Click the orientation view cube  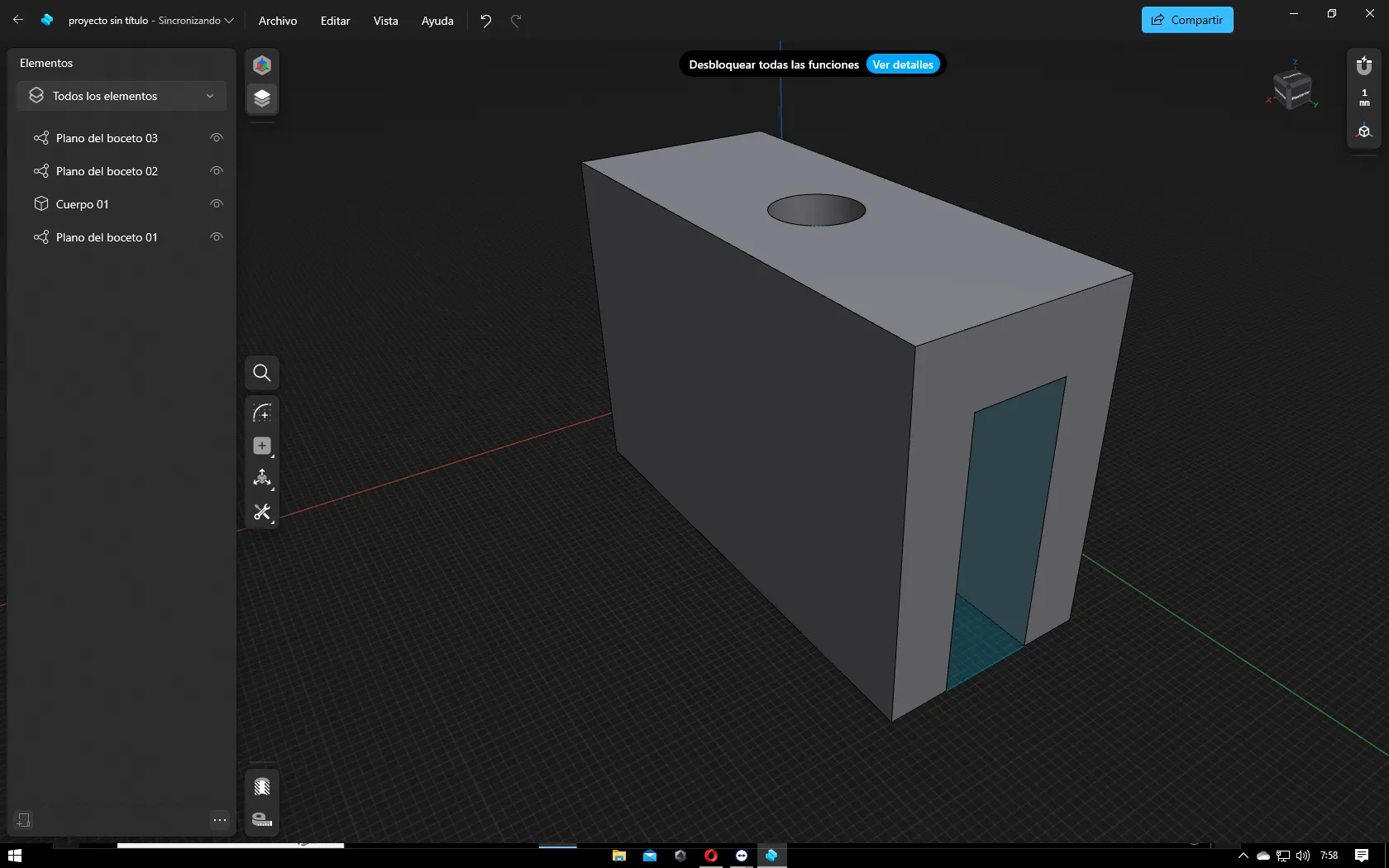pyautogui.click(x=1292, y=88)
